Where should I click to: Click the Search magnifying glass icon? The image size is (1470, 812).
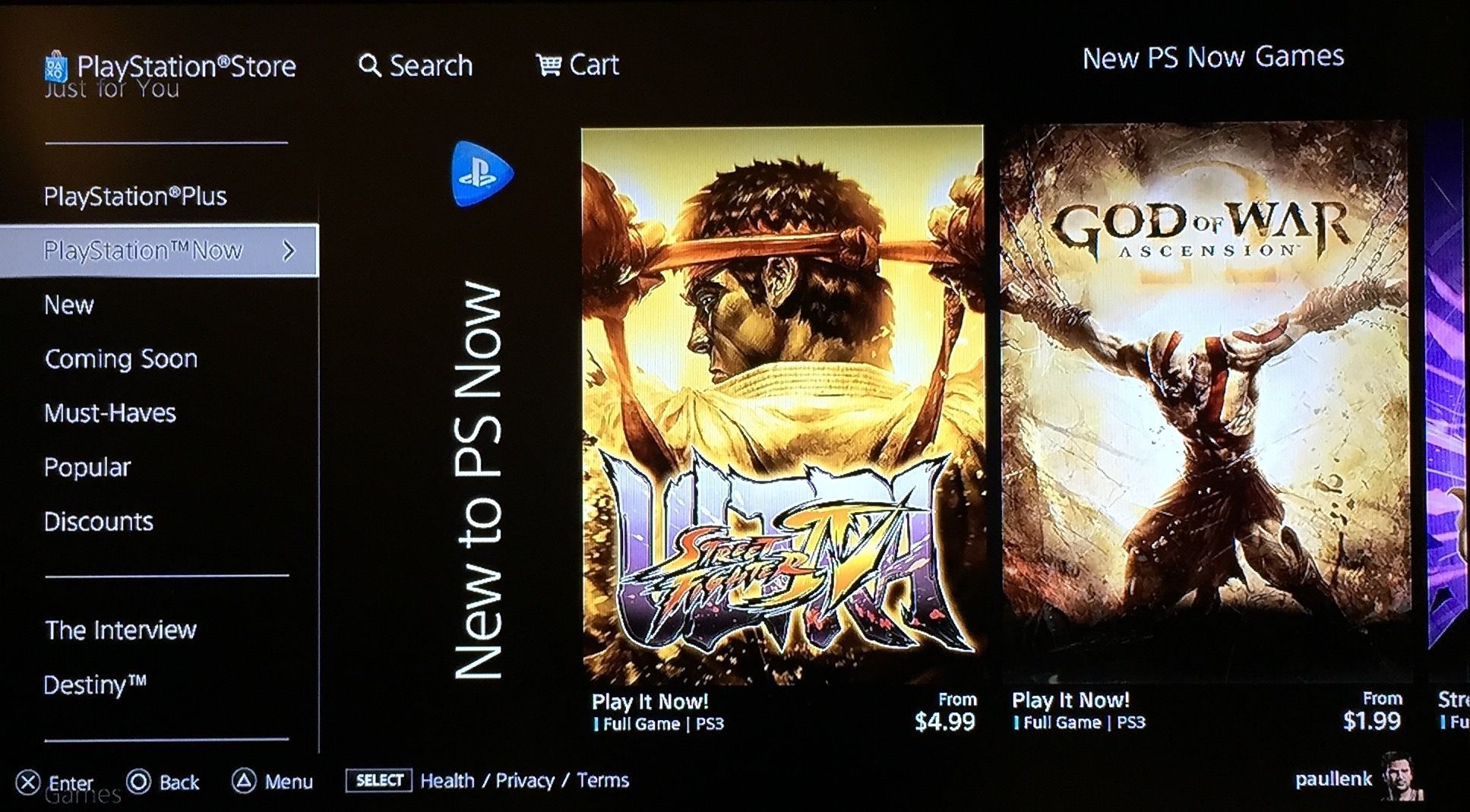click(x=369, y=65)
